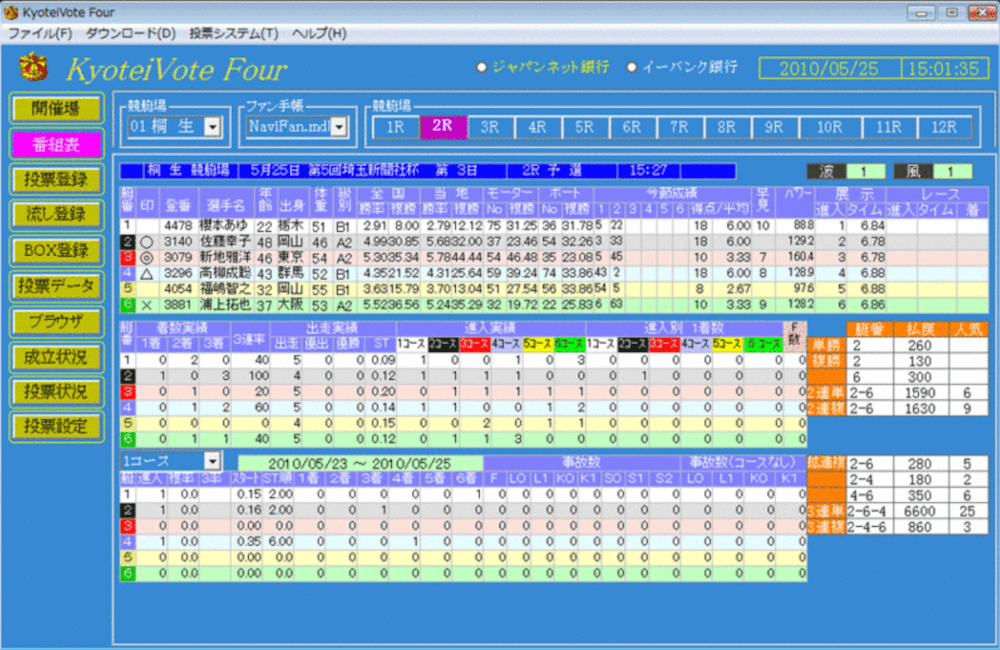Click the 2連単 payout 1590
This screenshot has height=650, width=1000.
[x=920, y=393]
